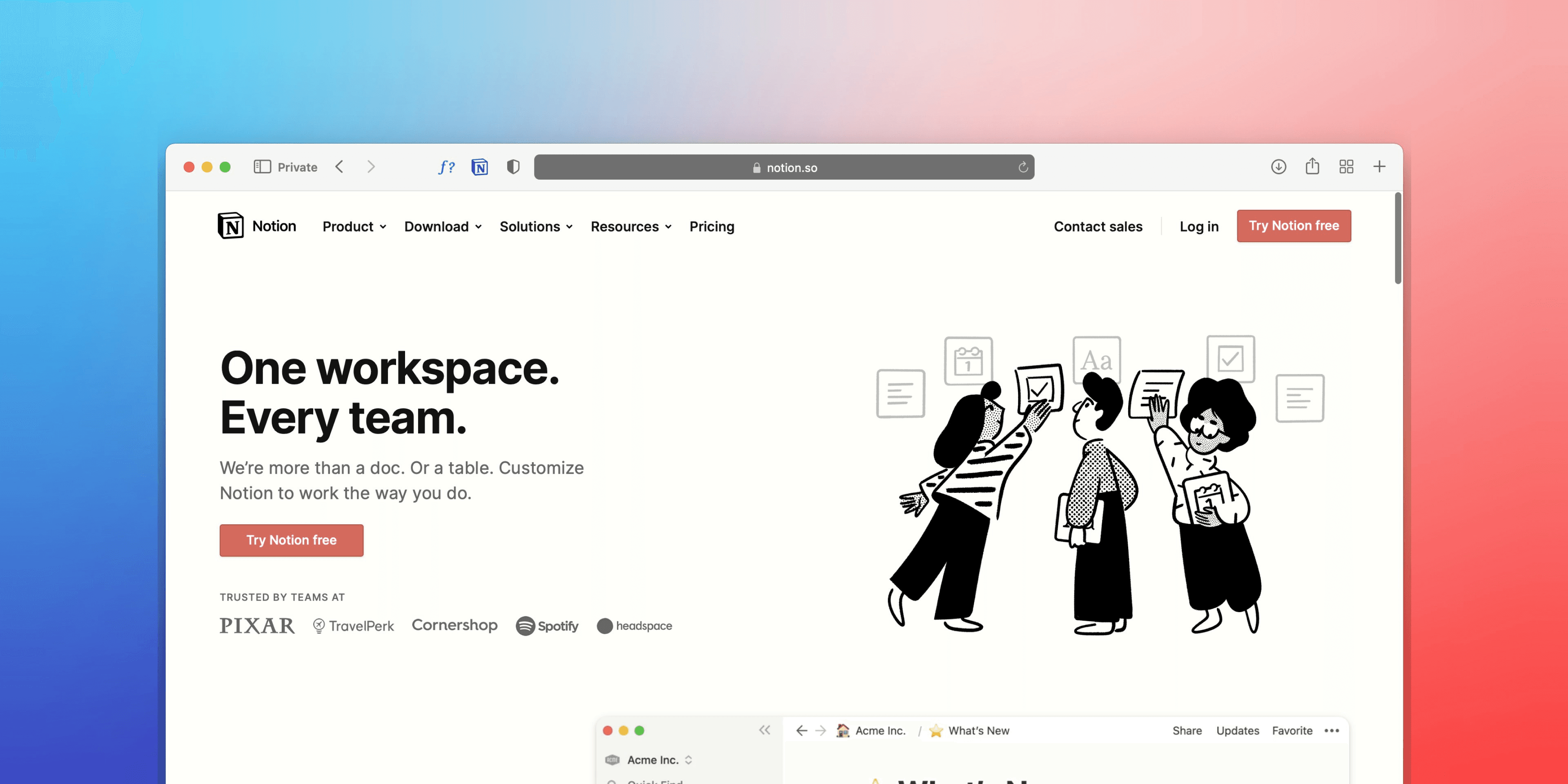1568x784 pixels.
Task: Click the Spotify logo in trusted brands section
Action: point(547,625)
